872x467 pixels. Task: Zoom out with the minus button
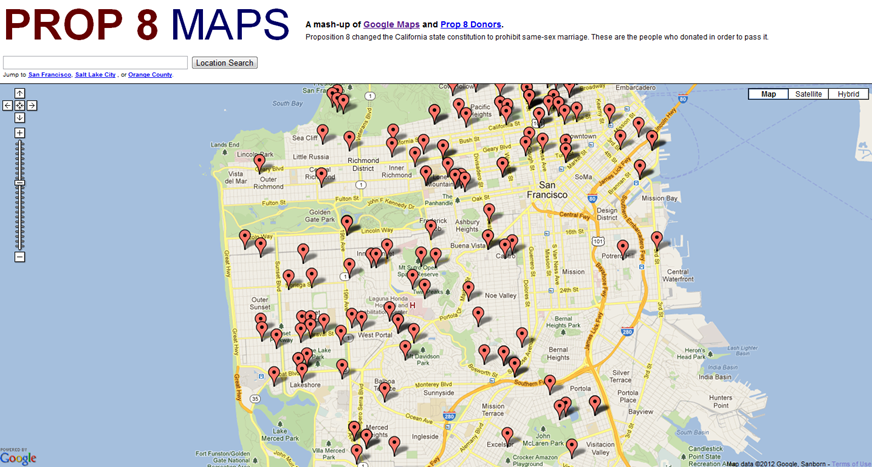pyautogui.click(x=19, y=257)
